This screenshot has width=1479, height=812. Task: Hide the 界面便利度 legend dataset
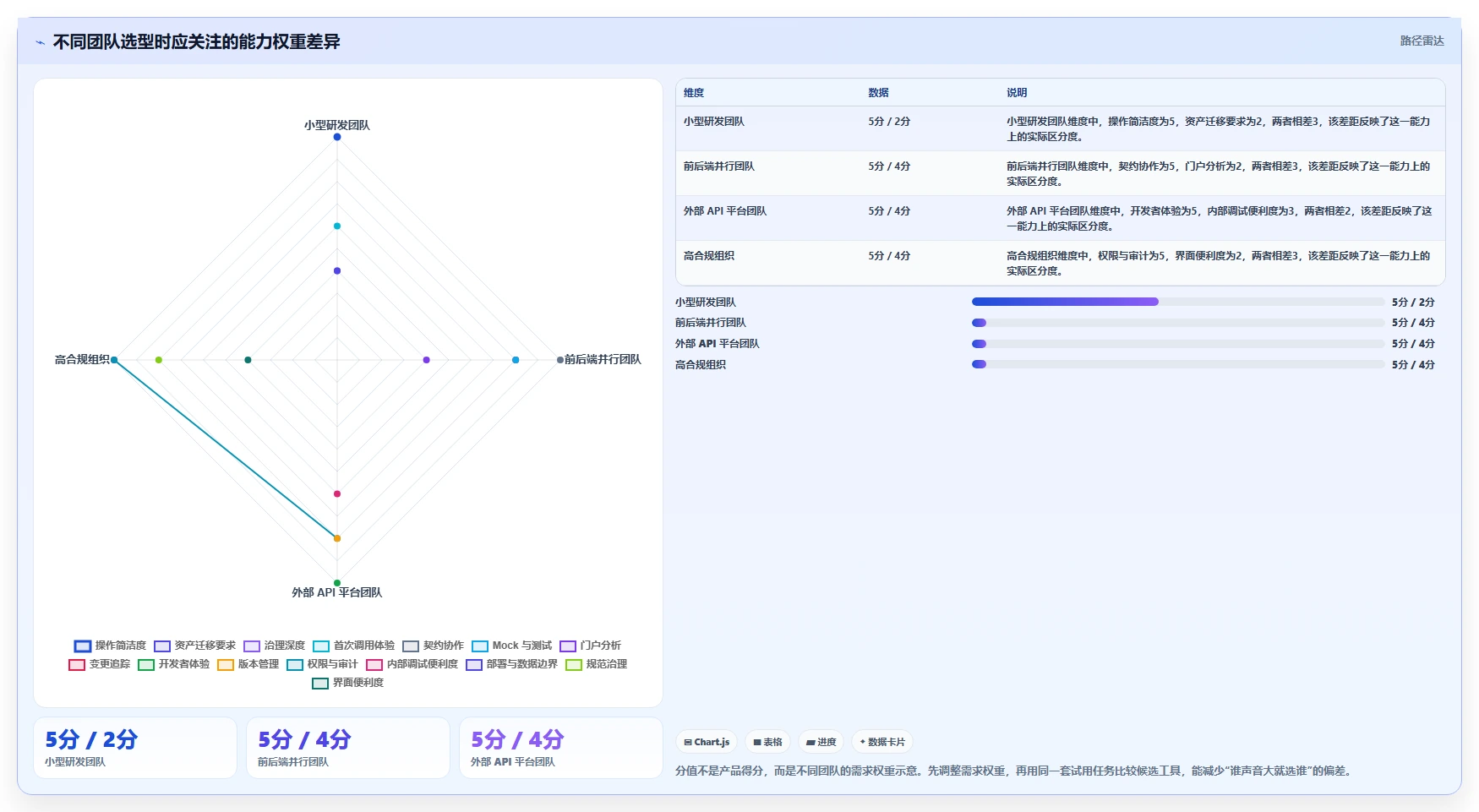coord(347,683)
